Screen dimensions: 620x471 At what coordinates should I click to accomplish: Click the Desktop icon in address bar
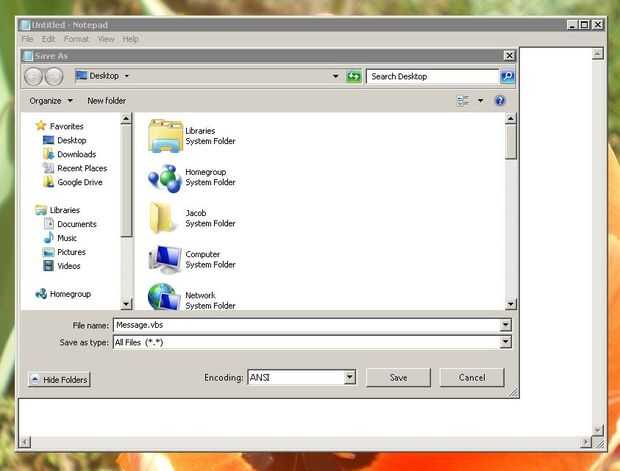click(81, 75)
